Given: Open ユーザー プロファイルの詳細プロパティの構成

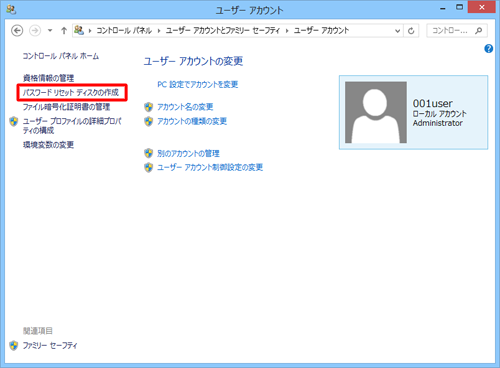Looking at the screenshot, I should [72, 125].
